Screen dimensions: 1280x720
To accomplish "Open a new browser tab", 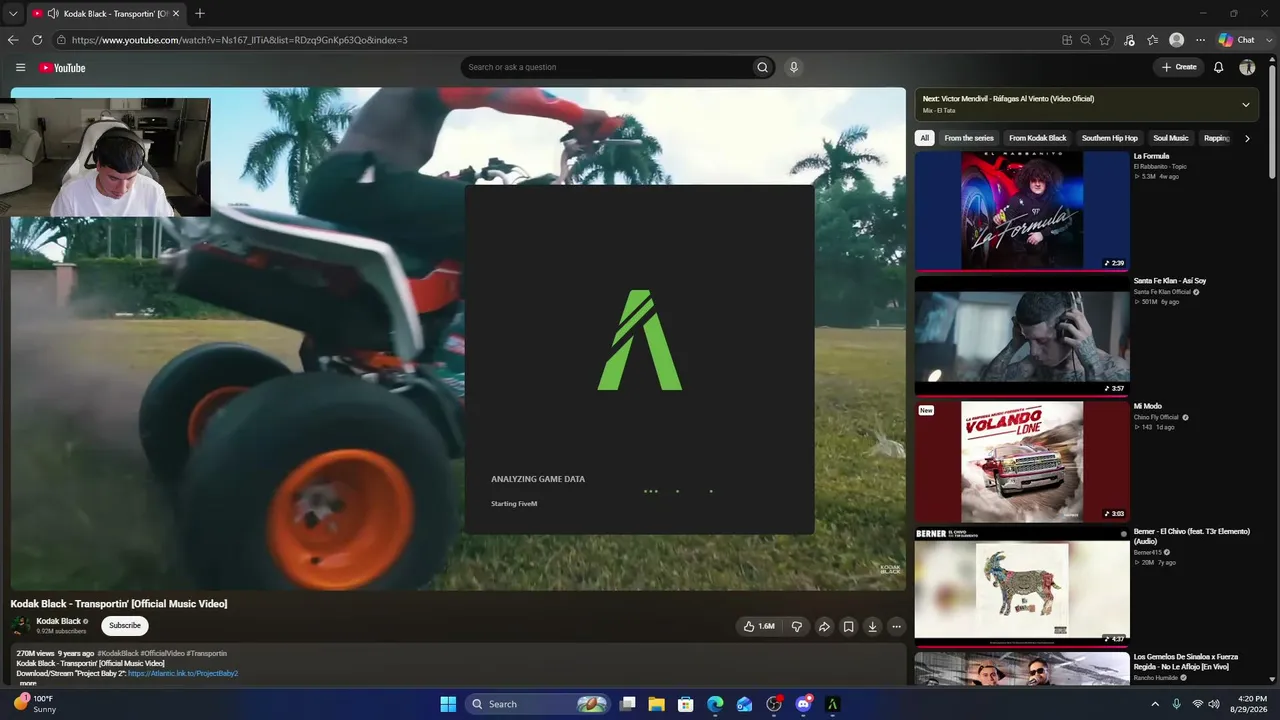I will coord(200,14).
